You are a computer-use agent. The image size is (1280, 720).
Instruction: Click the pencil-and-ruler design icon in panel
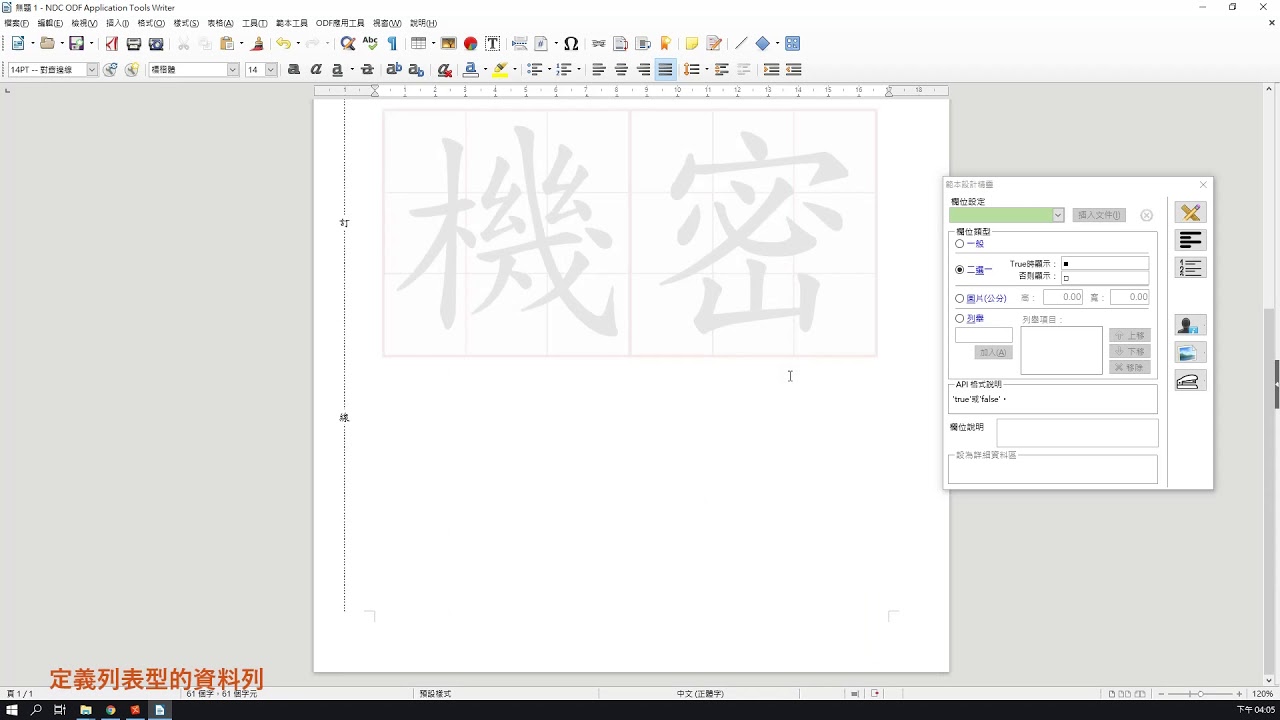click(x=1190, y=213)
